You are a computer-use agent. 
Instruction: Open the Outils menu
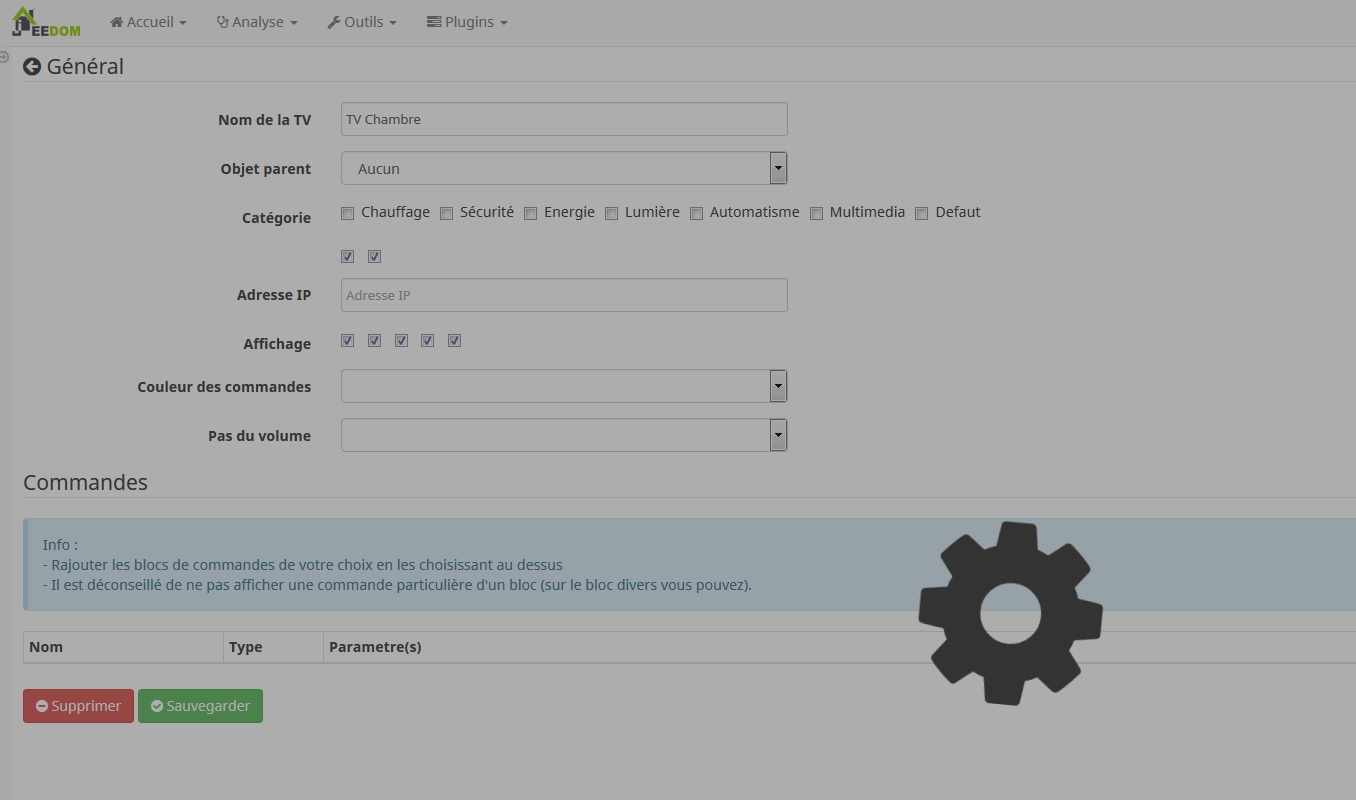[x=362, y=22]
